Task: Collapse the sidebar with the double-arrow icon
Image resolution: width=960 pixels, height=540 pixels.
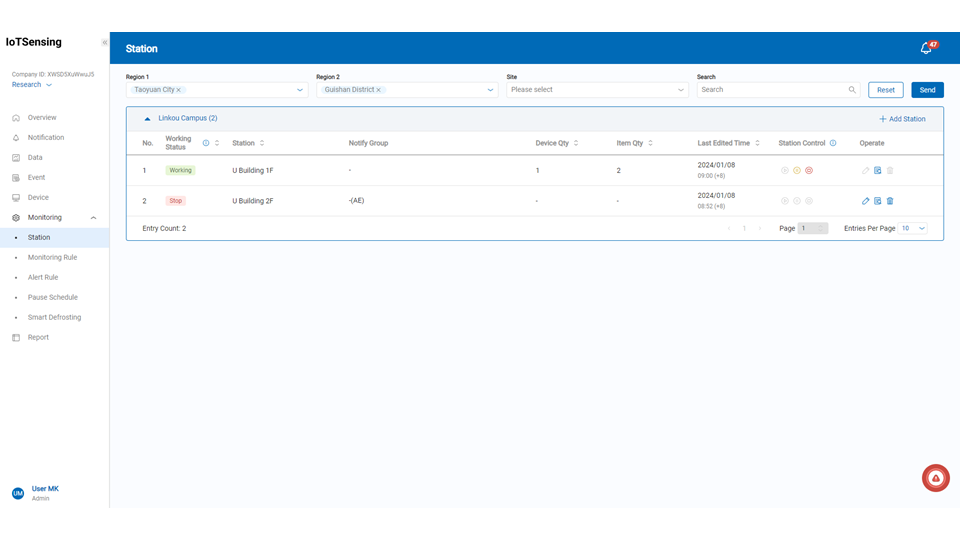Action: click(x=104, y=43)
